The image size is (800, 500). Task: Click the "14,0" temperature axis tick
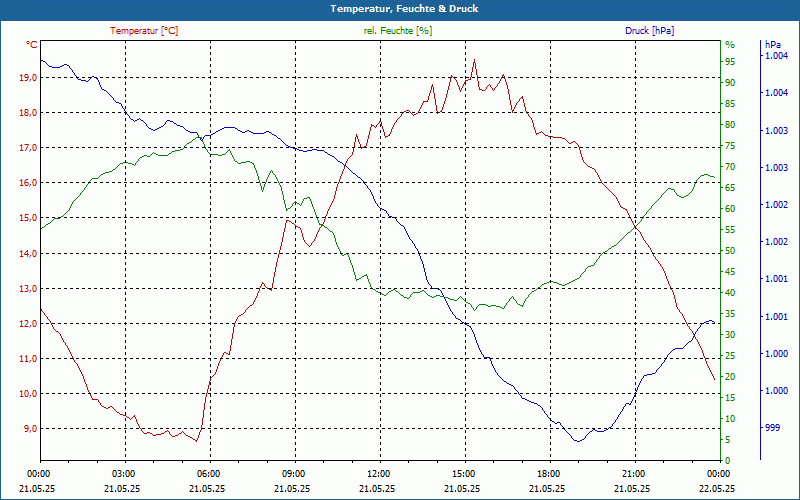click(x=29, y=254)
